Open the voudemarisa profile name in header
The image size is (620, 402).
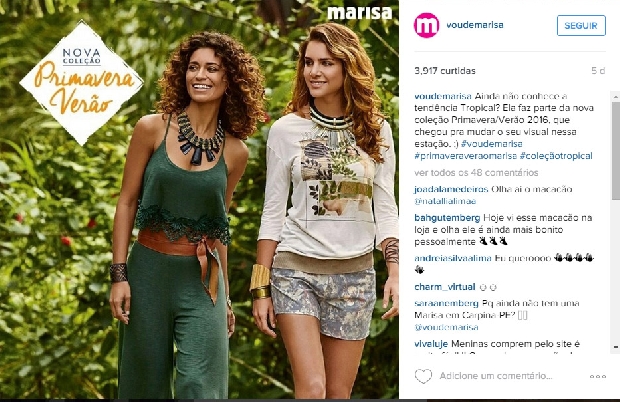coord(474,25)
